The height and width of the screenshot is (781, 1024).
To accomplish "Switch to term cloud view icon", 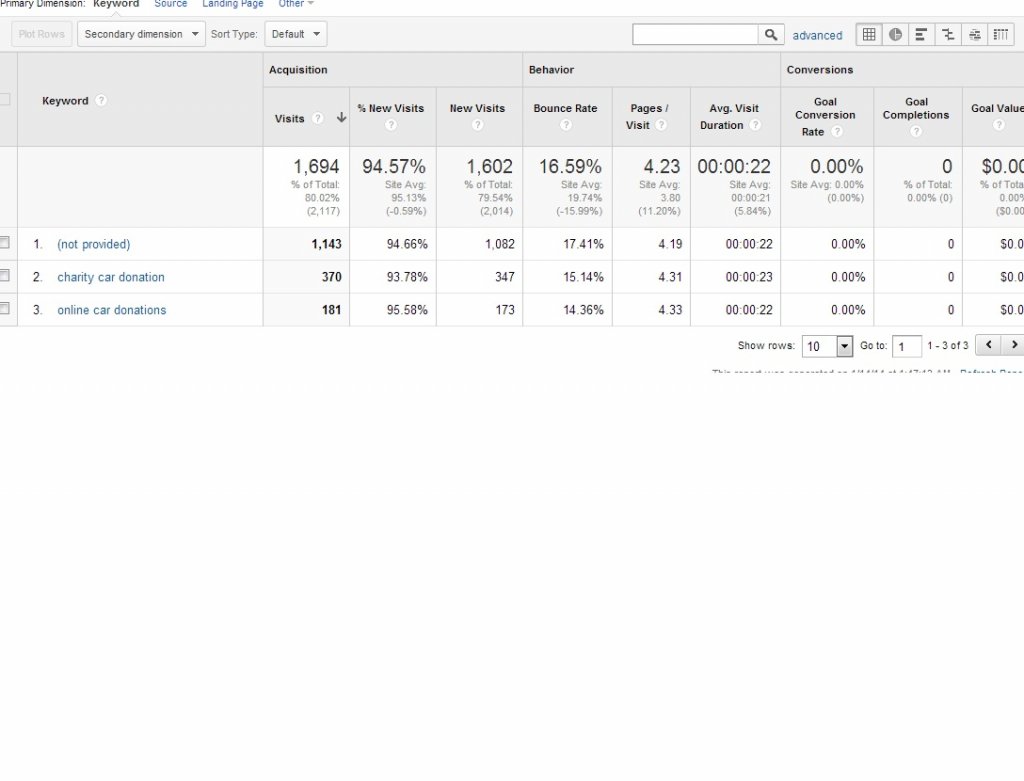I will coord(974,35).
